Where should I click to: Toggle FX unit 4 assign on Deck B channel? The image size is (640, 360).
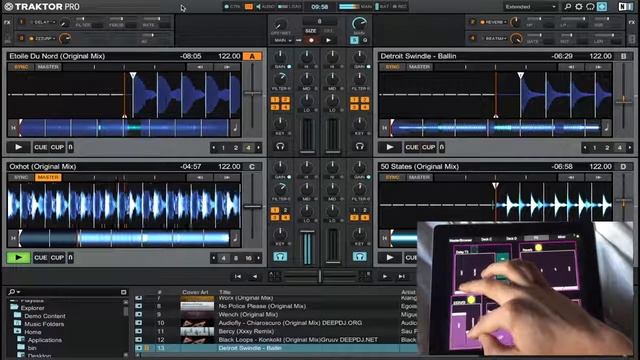coord(365,107)
